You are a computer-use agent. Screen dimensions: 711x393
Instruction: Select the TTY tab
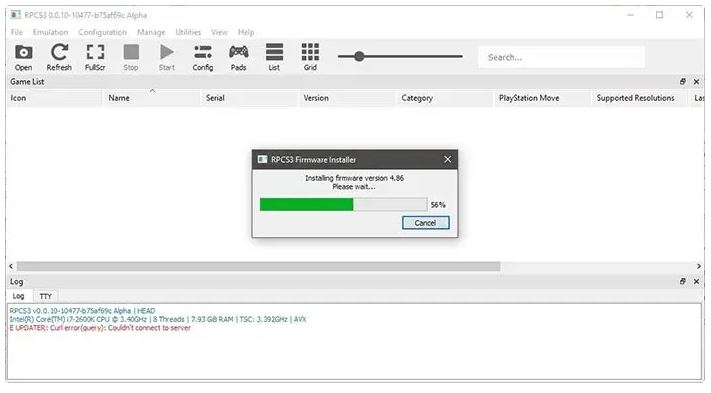(45, 296)
